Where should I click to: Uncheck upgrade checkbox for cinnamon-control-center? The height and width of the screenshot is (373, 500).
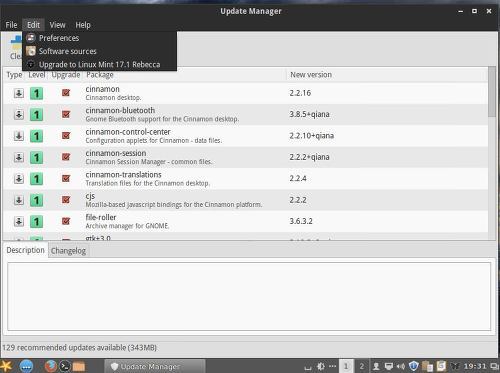pos(66,136)
